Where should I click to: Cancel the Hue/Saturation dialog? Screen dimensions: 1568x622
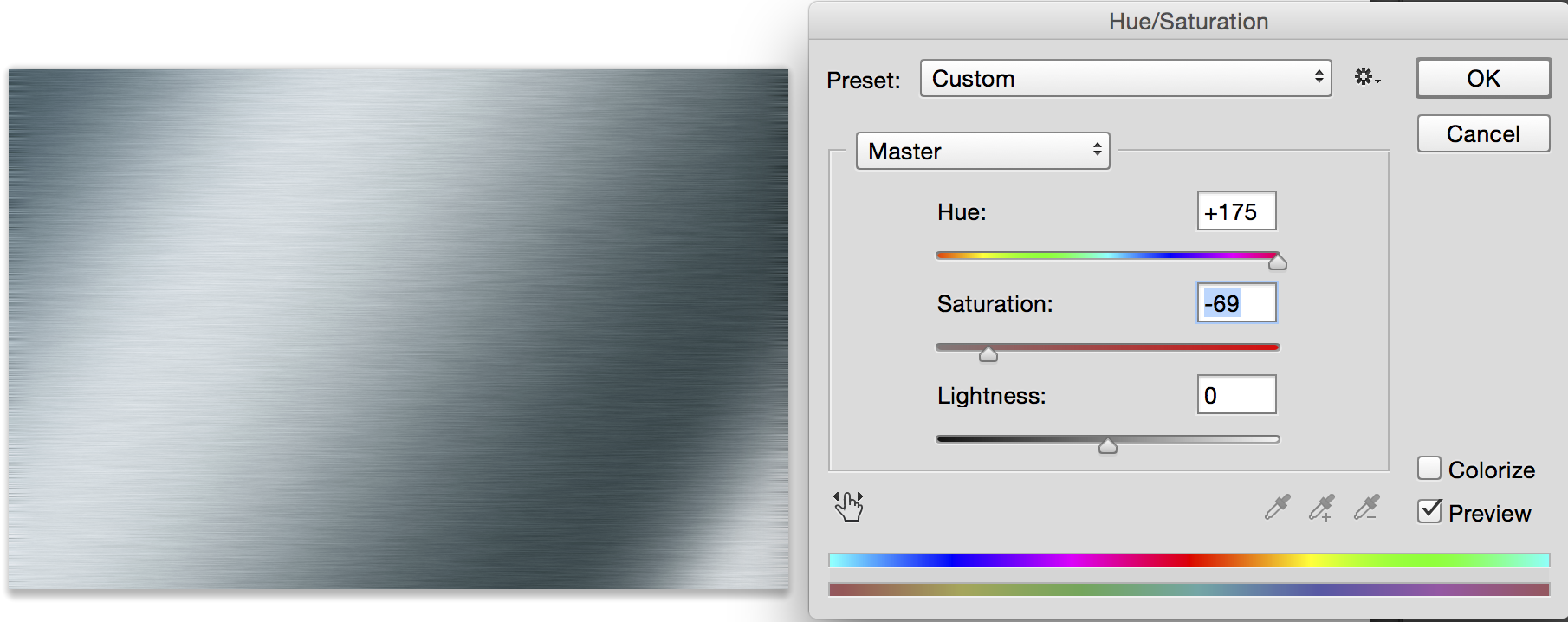click(x=1483, y=134)
